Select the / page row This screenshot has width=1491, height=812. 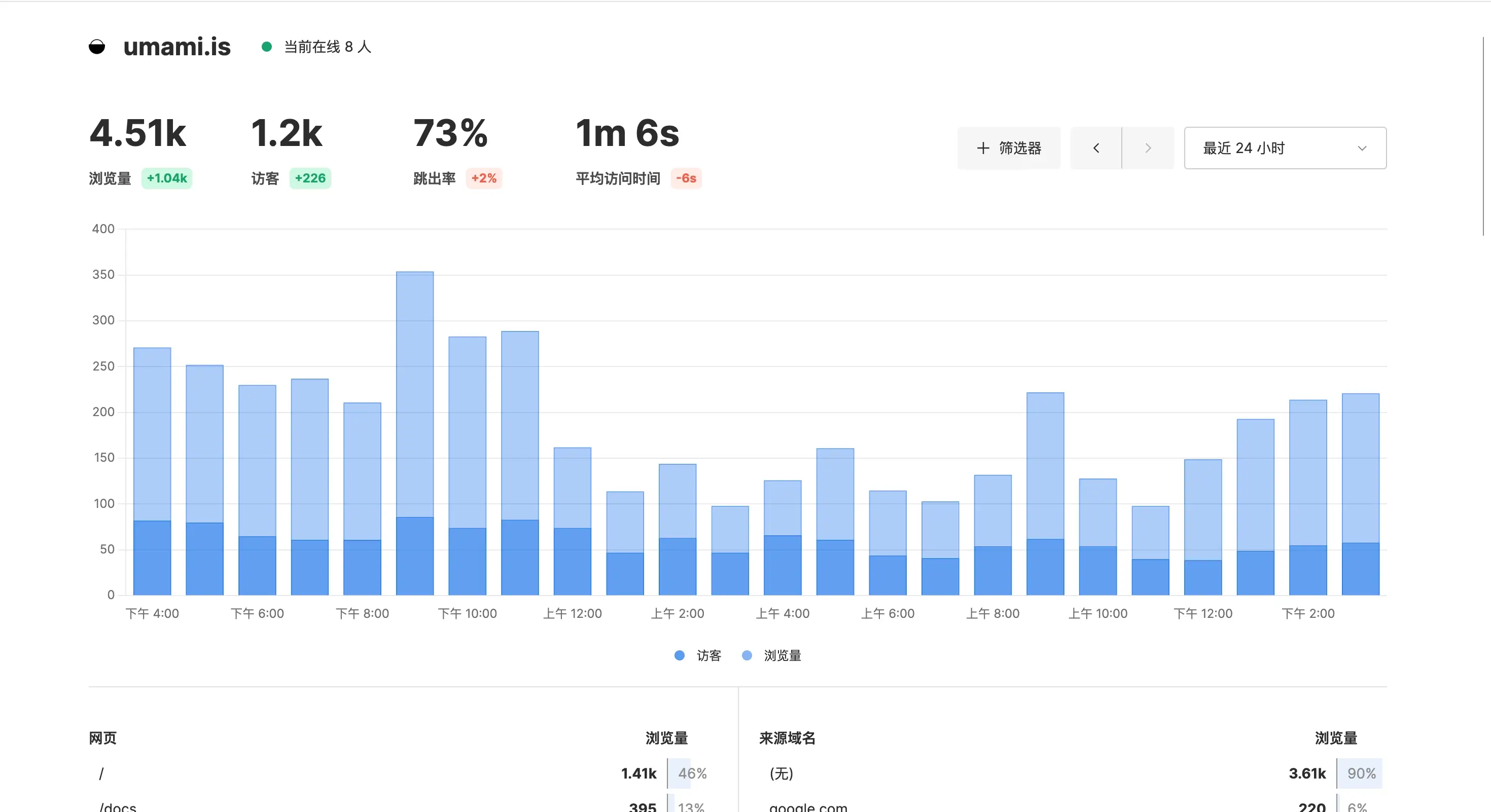point(403,773)
